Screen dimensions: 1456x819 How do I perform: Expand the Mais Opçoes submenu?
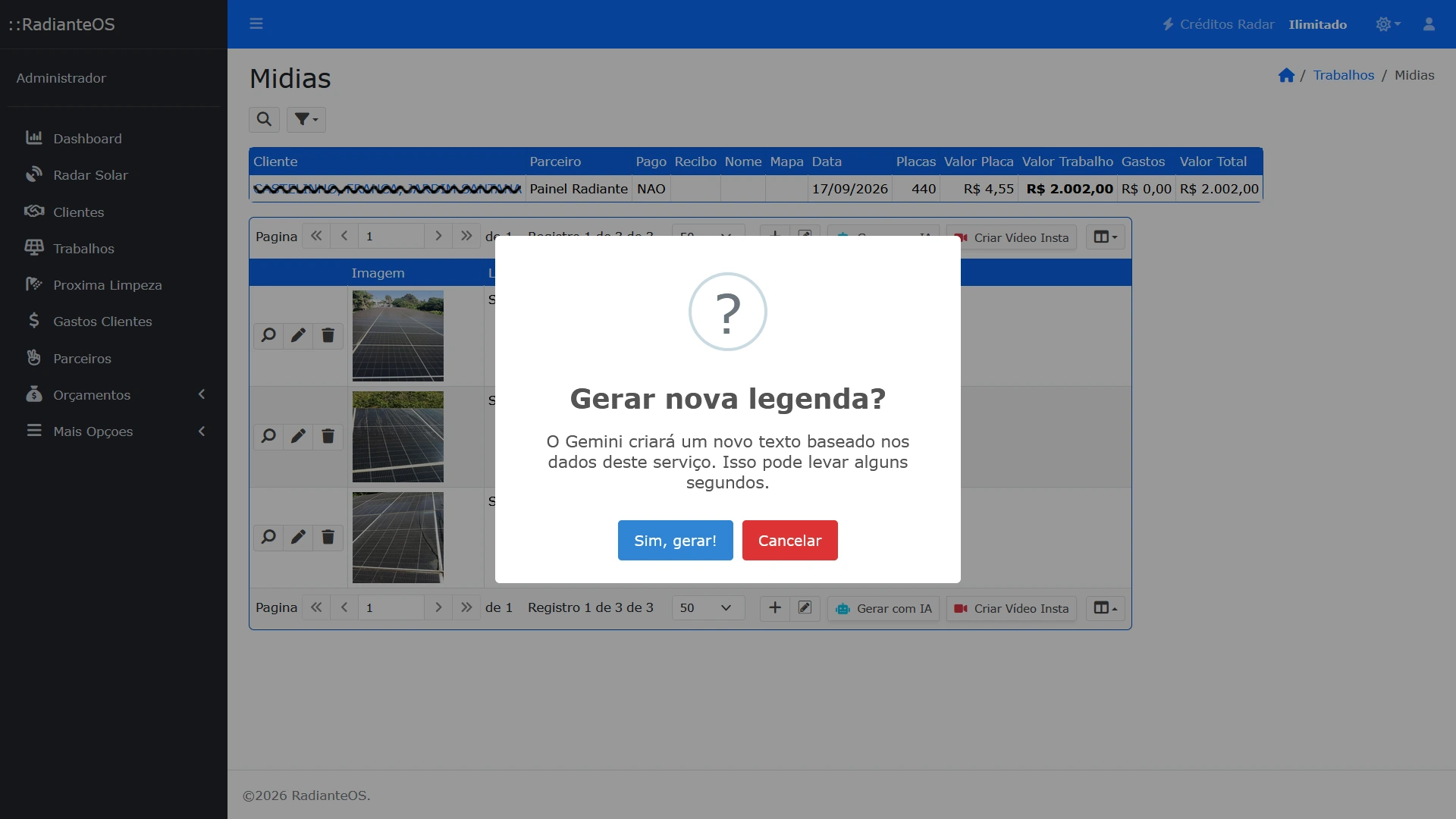coord(114,431)
